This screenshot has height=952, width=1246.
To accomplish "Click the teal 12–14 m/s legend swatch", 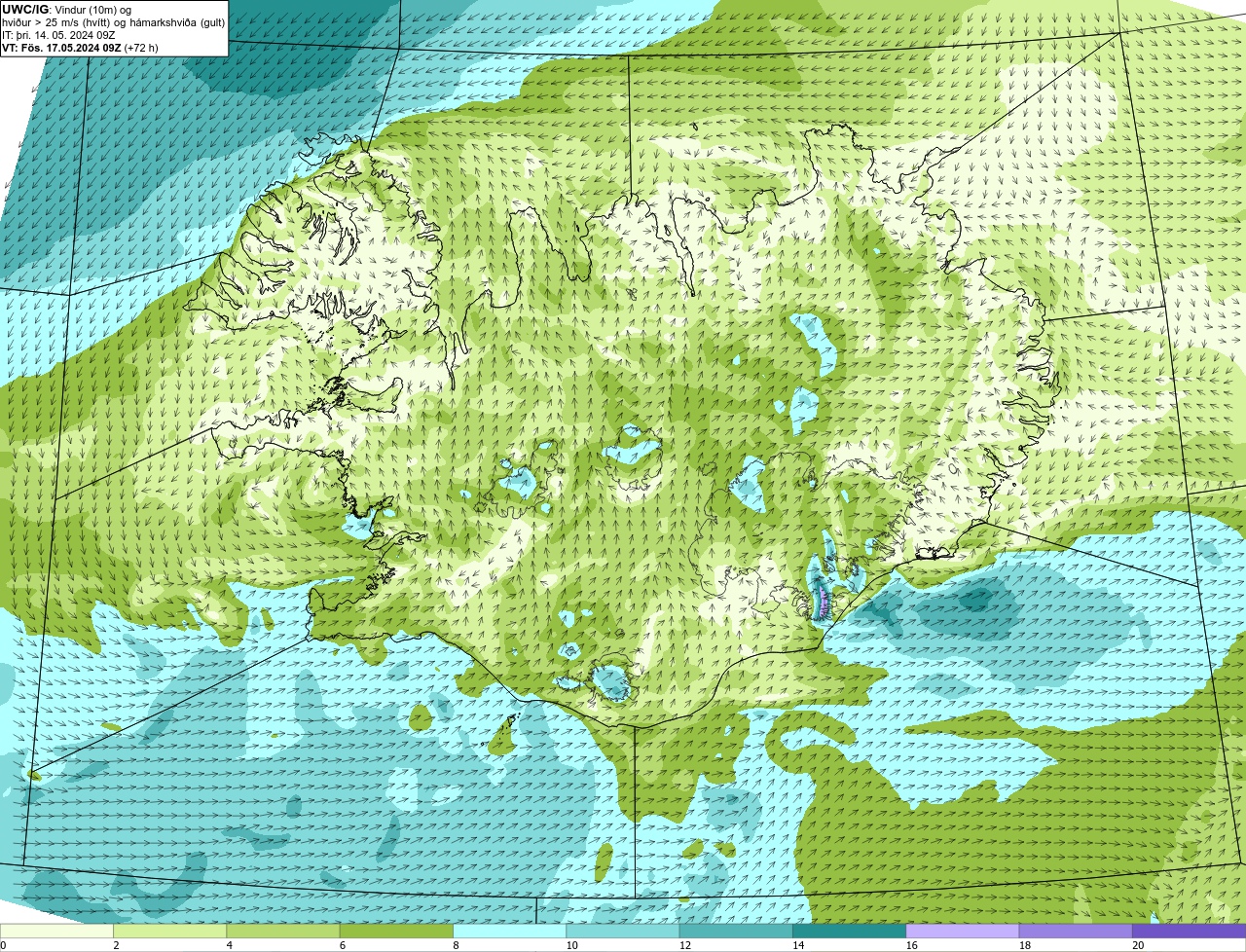I will pyautogui.click(x=736, y=931).
